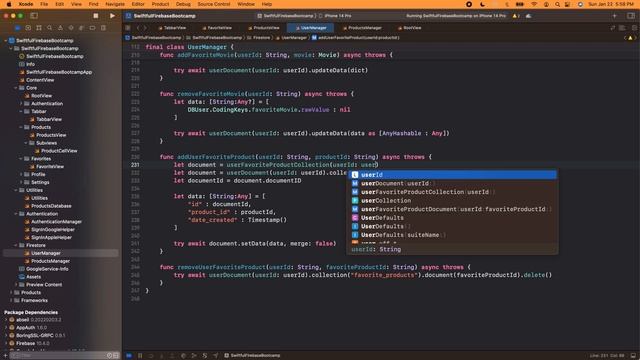The image size is (640, 360).
Task: Switch to the ProductsView editor tab
Action: [264, 28]
